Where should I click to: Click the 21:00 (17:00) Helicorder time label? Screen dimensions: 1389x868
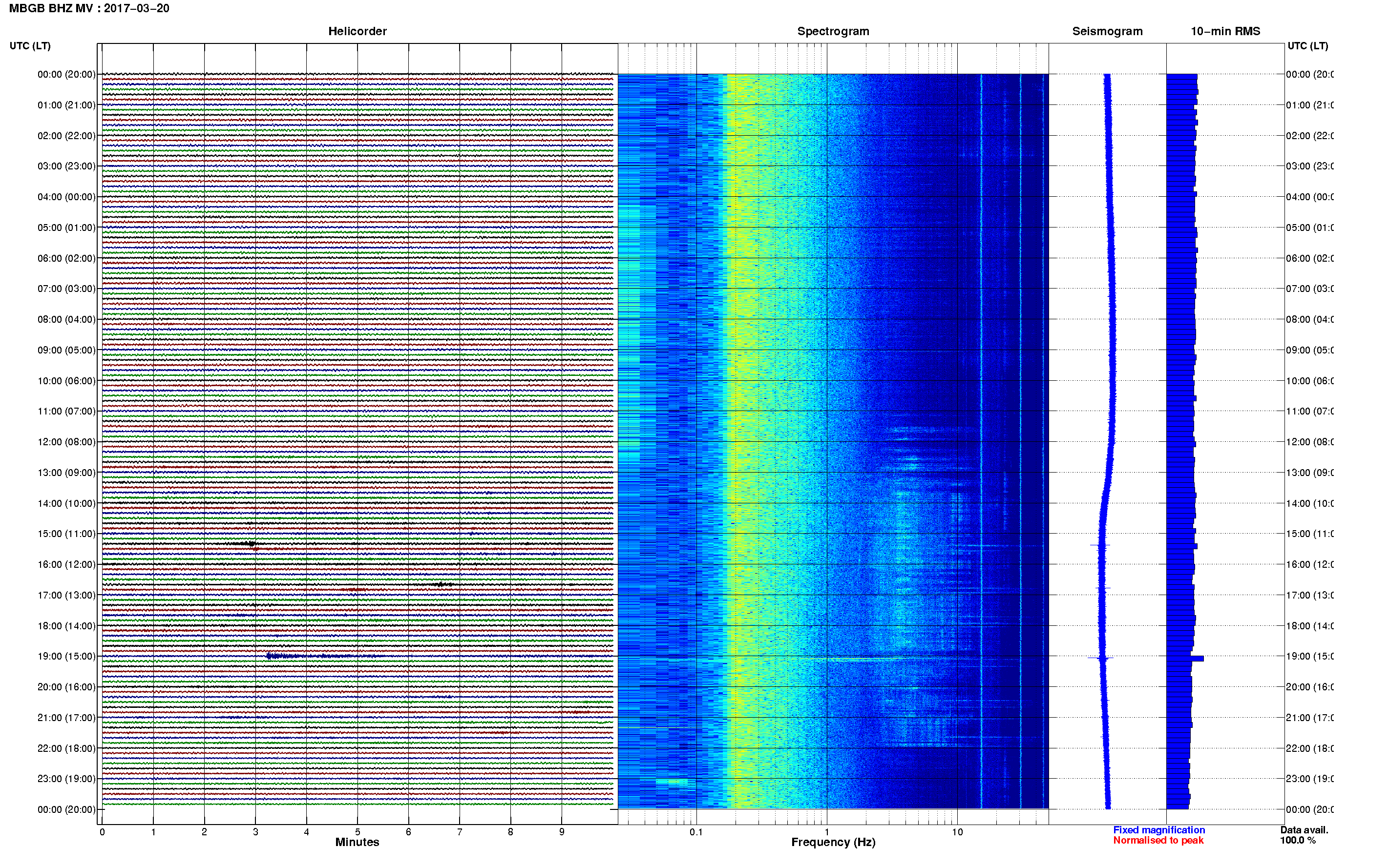point(66,718)
